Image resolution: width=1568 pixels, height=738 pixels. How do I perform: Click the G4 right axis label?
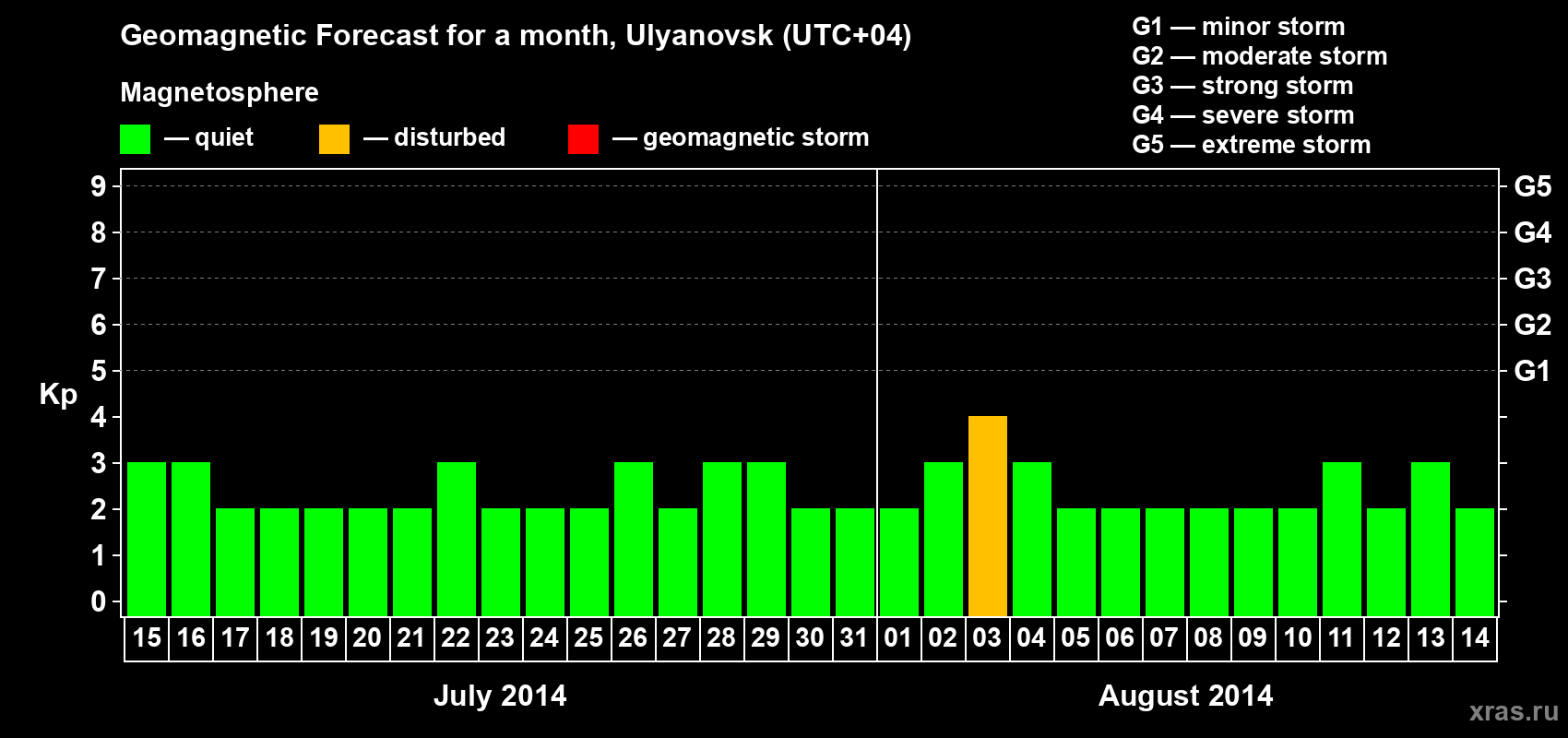click(1533, 232)
